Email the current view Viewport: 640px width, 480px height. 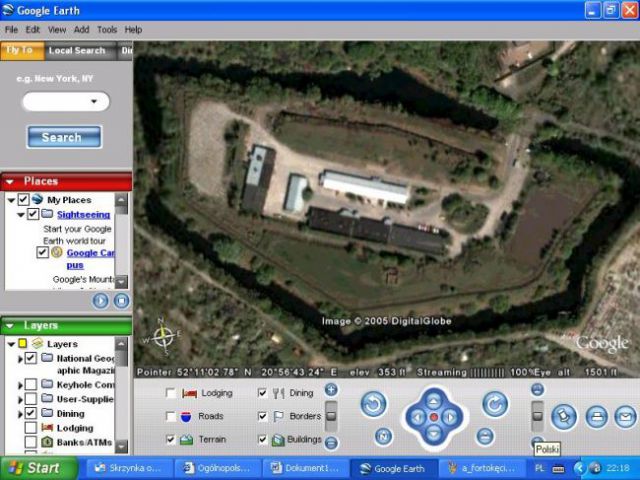point(625,417)
